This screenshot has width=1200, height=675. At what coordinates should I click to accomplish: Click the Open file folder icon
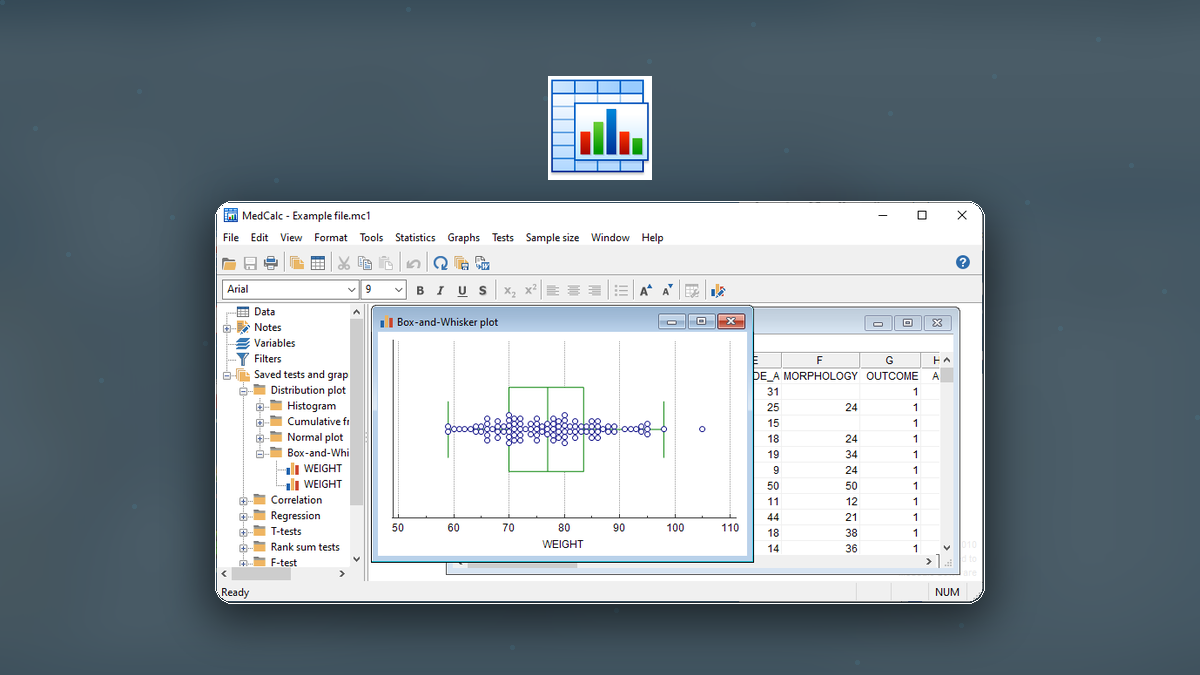click(x=229, y=263)
